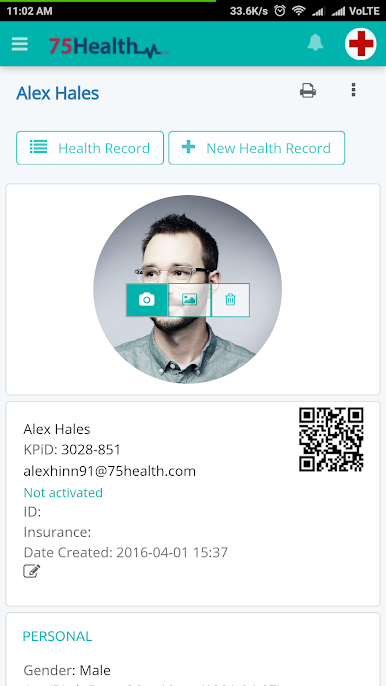
Task: Tap the Wi-Fi icon in status bar
Action: pyautogui.click(x=298, y=10)
